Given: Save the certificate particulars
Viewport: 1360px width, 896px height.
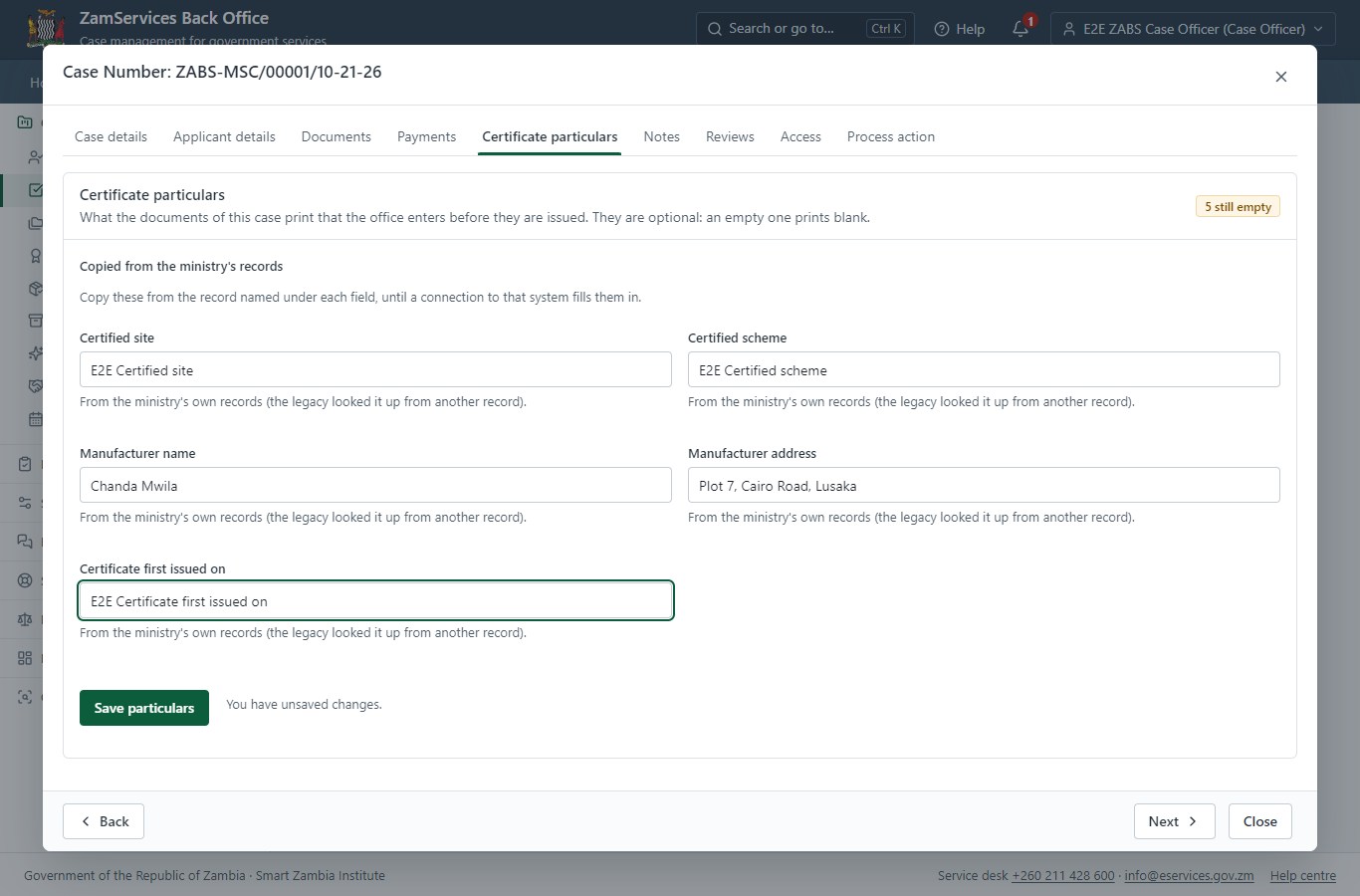Looking at the screenshot, I should coord(144,708).
